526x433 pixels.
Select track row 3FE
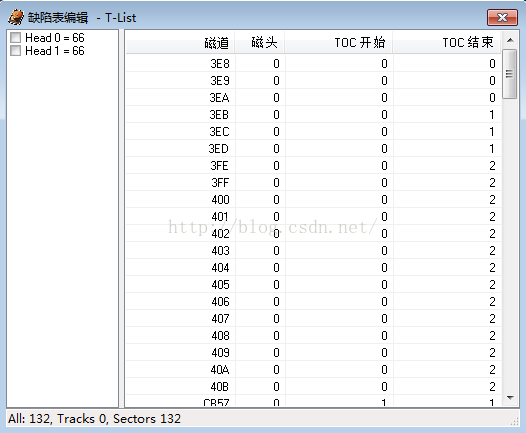coord(313,166)
